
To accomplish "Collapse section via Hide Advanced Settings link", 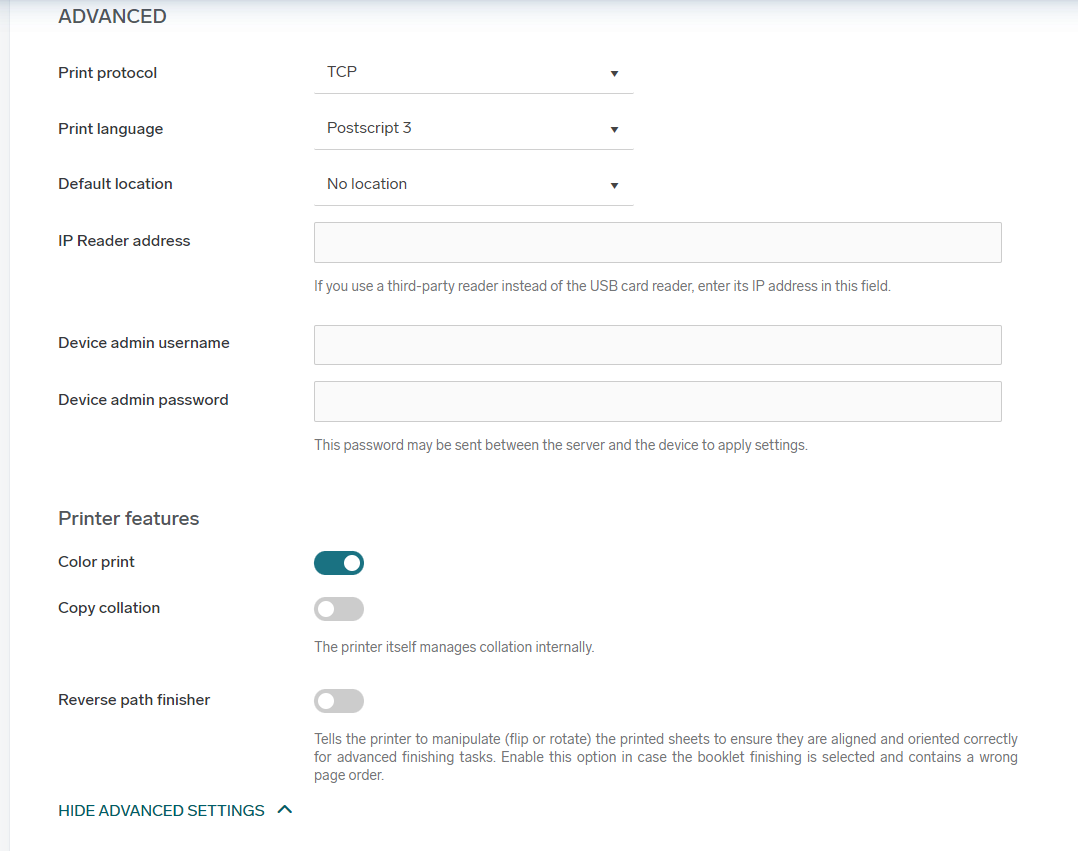I will (161, 811).
